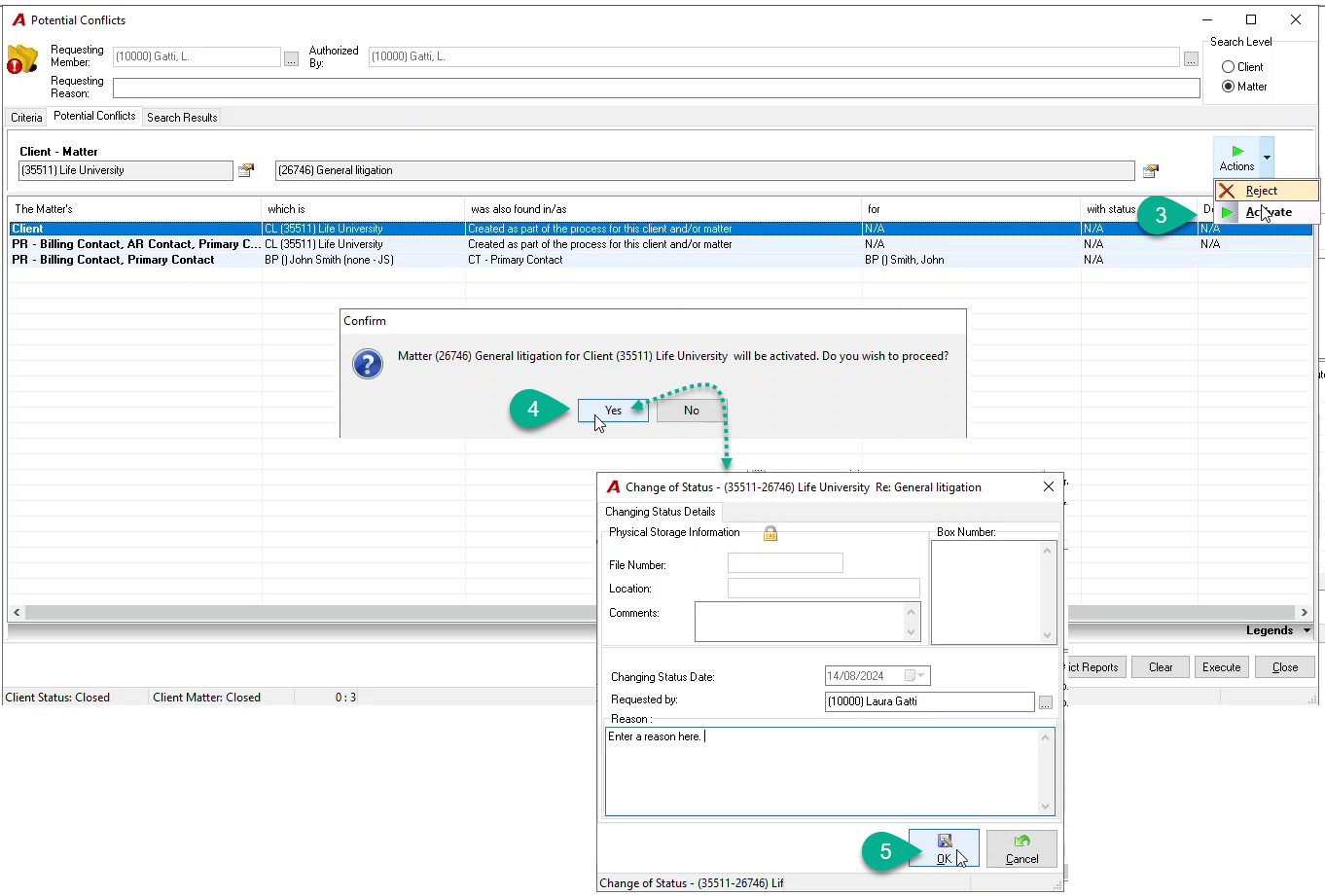Sort by 'with status' column header
This screenshot has width=1325, height=896.
(x=1139, y=209)
